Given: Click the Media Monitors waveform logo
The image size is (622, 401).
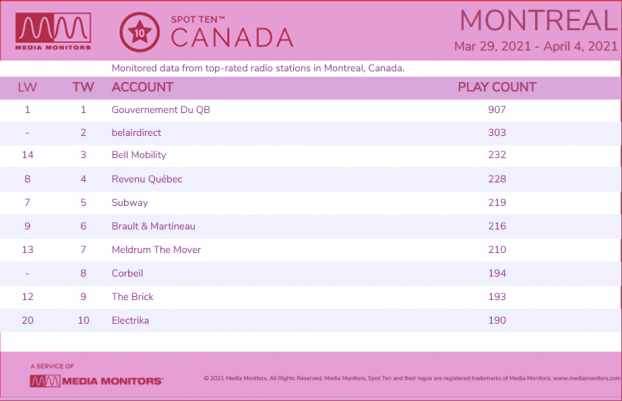Looking at the screenshot, I should pyautogui.click(x=53, y=31).
